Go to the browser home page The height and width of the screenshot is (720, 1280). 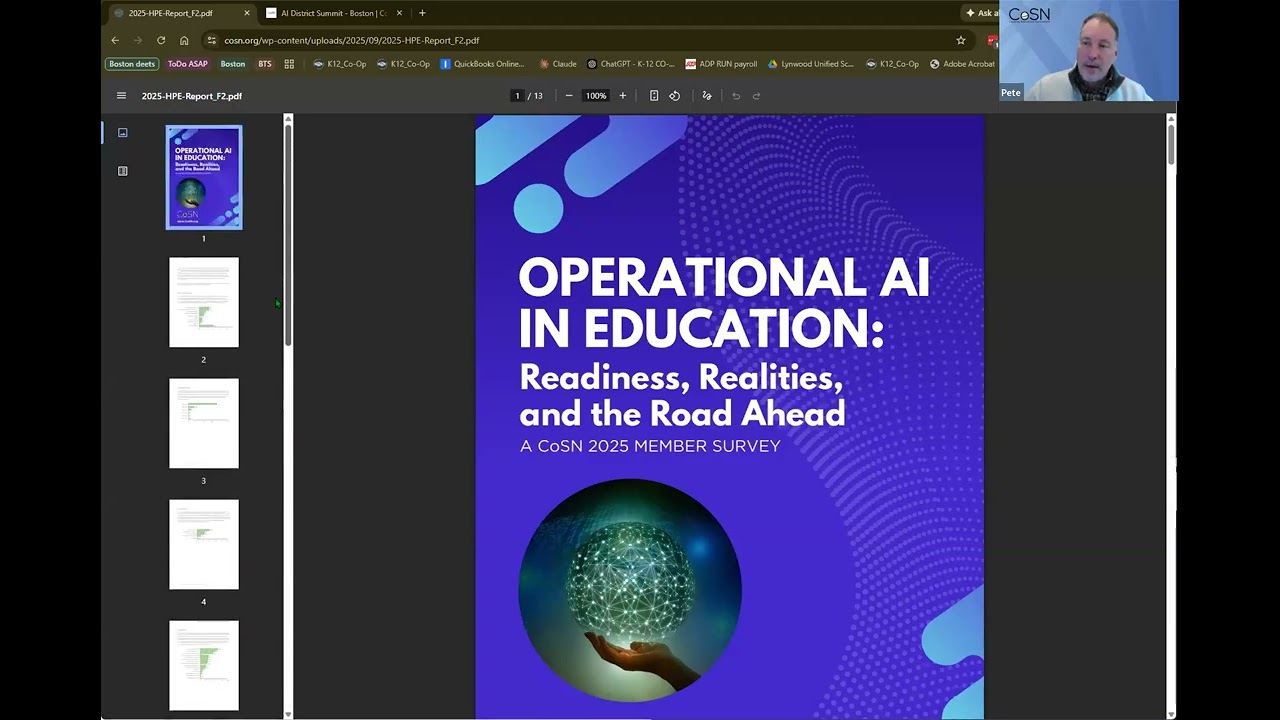point(184,40)
